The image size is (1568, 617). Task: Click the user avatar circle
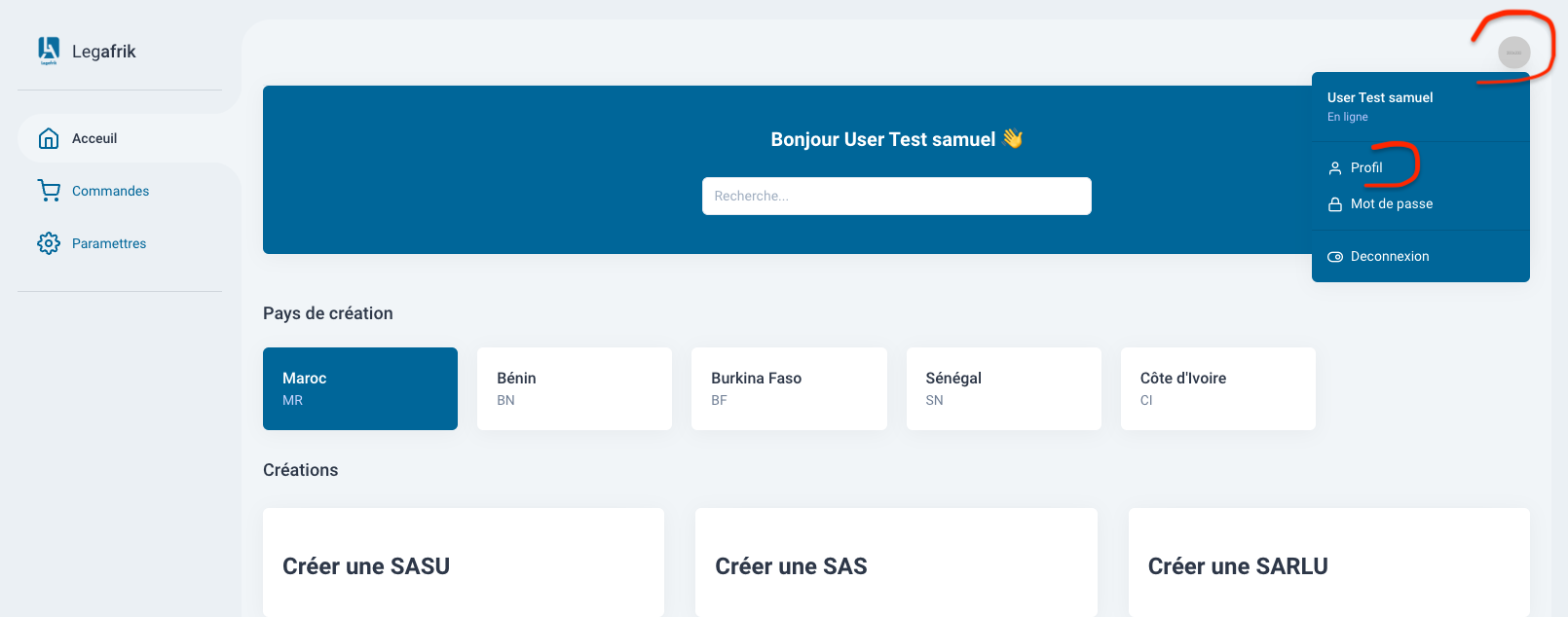click(1513, 52)
